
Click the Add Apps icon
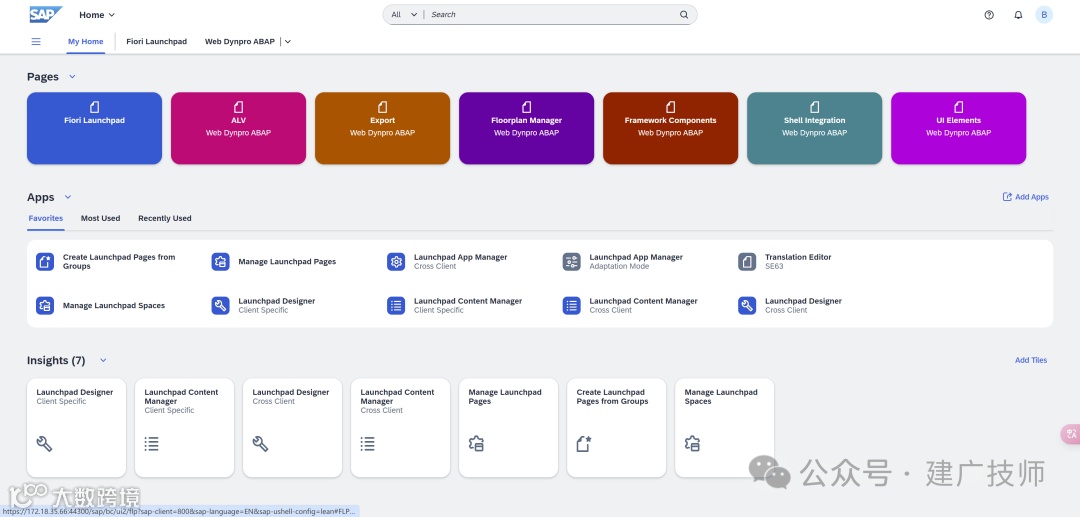coord(1007,197)
